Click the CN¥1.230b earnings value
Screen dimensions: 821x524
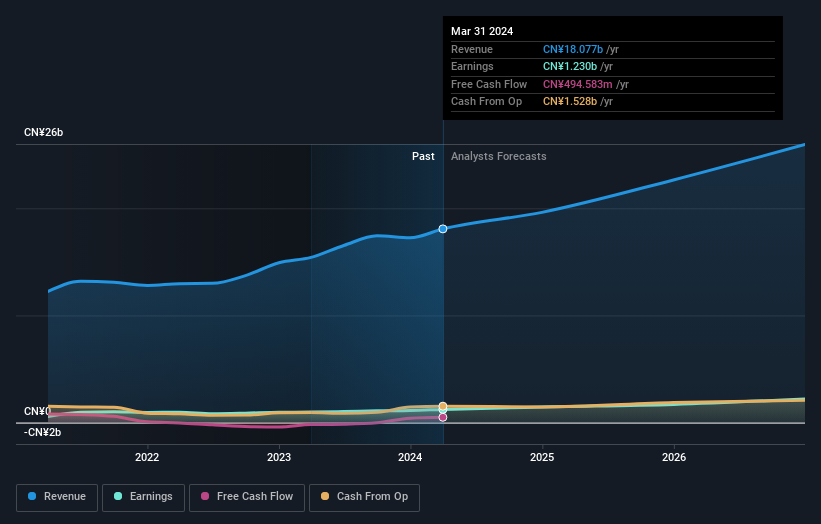(x=570, y=66)
